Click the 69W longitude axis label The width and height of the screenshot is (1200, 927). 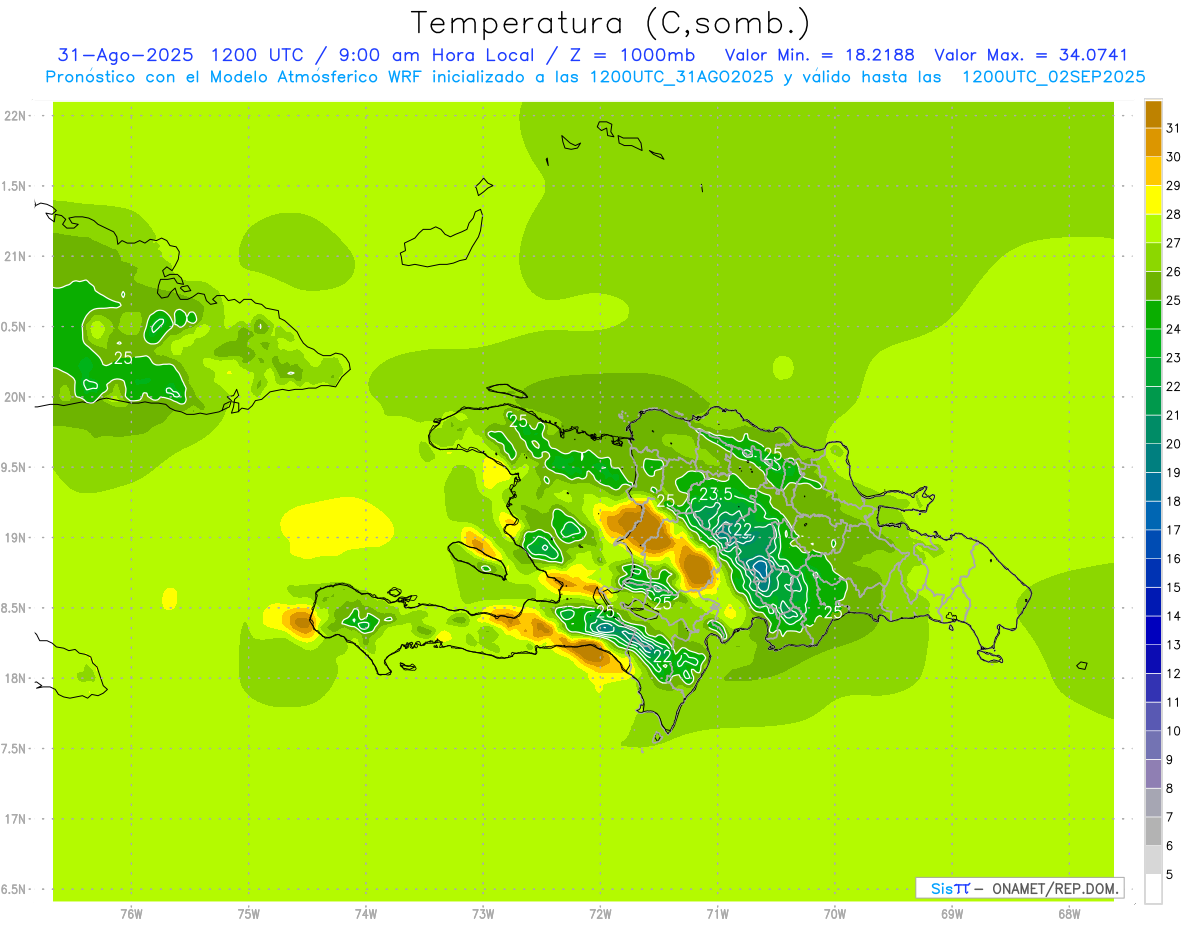952,913
